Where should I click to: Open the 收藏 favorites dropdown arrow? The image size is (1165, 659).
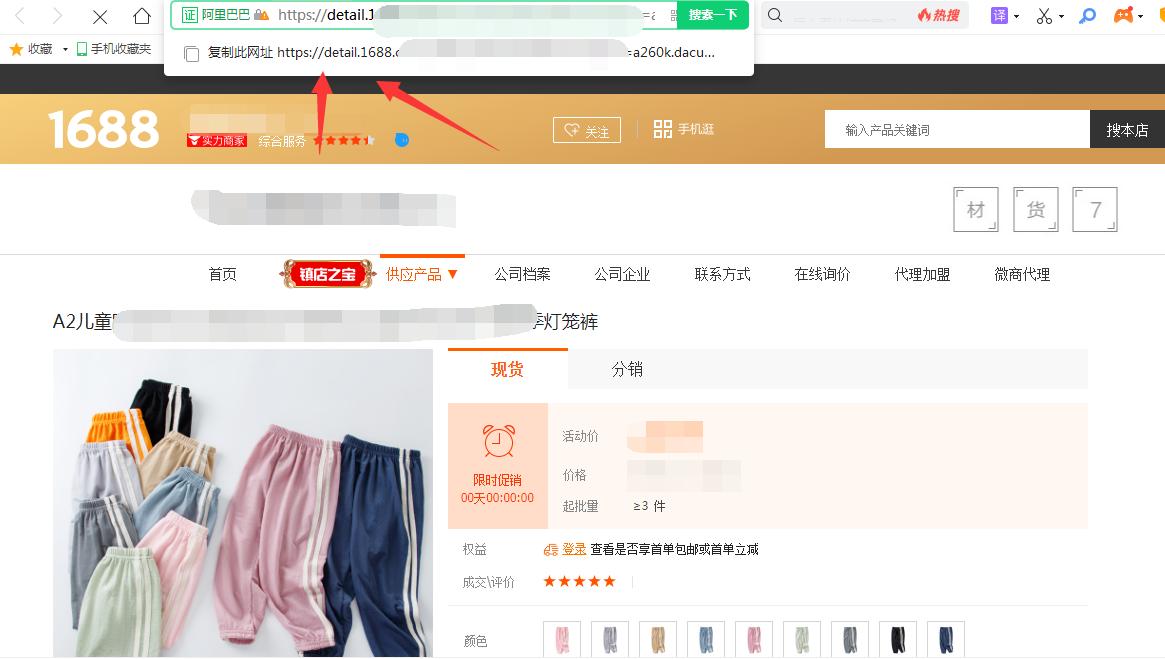(64, 48)
